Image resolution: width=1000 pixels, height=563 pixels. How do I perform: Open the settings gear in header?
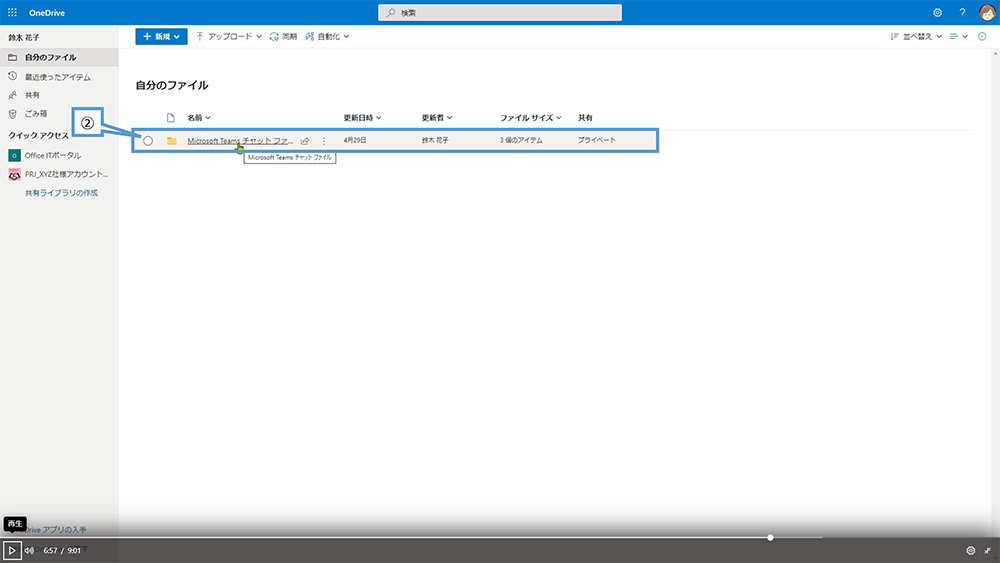tap(937, 13)
